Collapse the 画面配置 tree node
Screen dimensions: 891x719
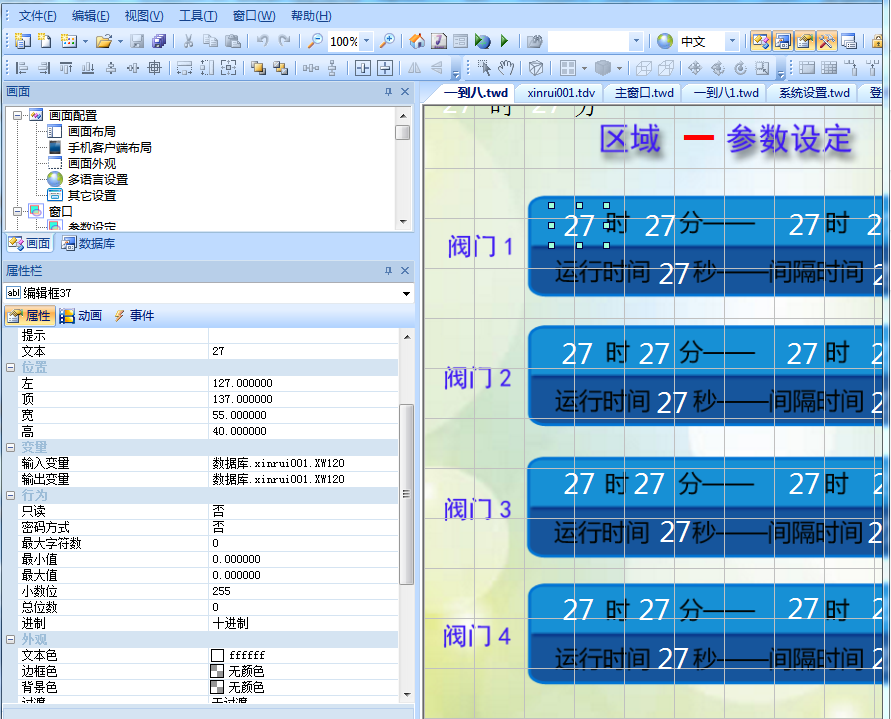19,116
